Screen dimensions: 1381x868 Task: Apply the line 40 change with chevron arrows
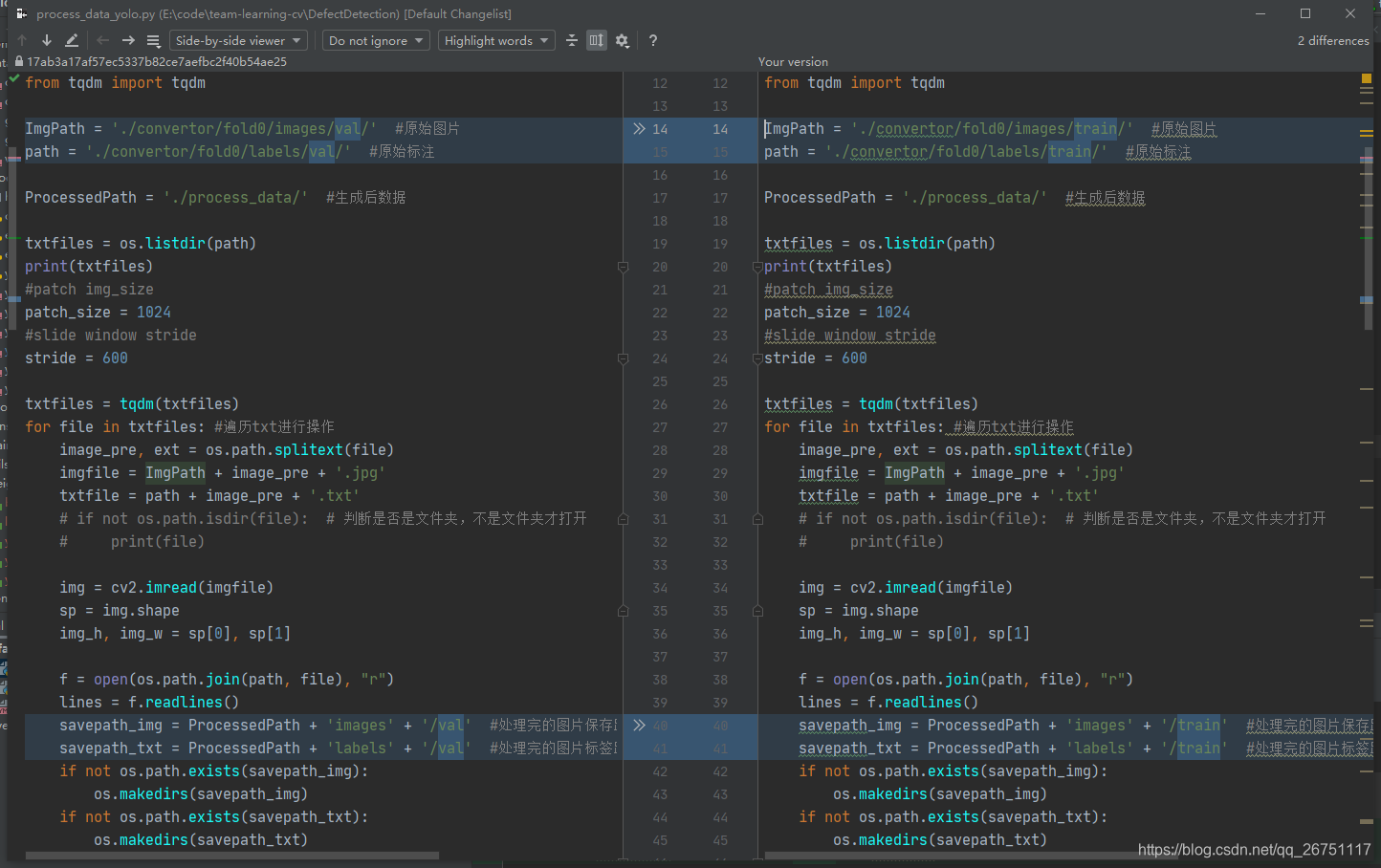click(x=639, y=726)
